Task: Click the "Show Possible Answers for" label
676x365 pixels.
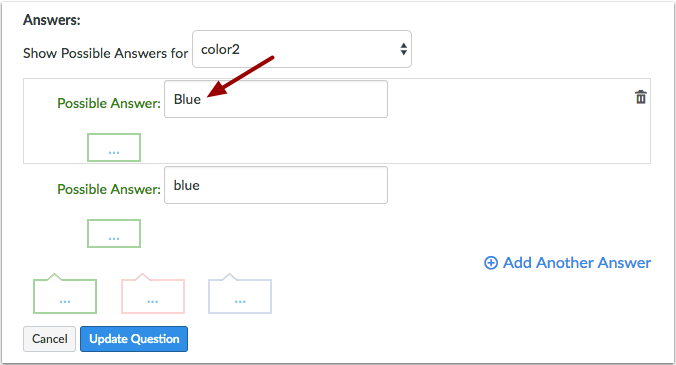Action: coord(106,53)
